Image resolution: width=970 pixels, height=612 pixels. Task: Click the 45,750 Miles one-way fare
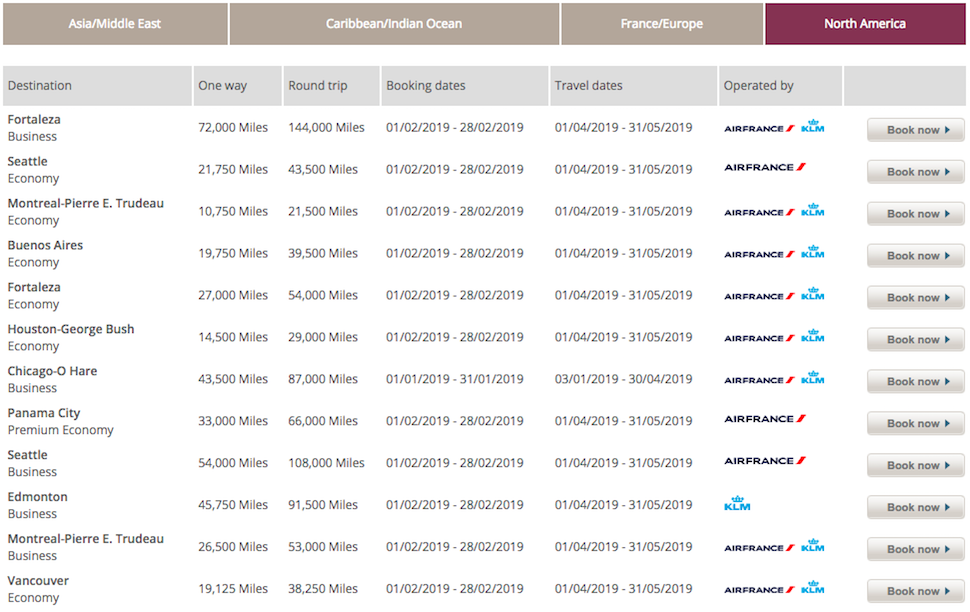pos(233,505)
